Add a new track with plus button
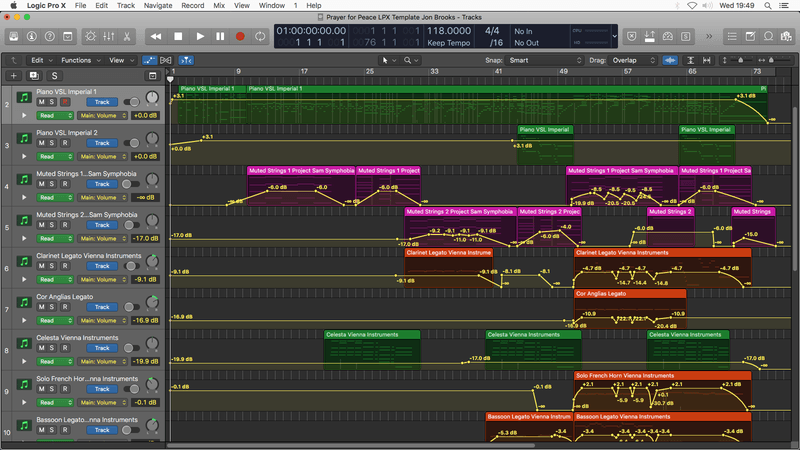The width and height of the screenshot is (800, 450). [x=14, y=76]
